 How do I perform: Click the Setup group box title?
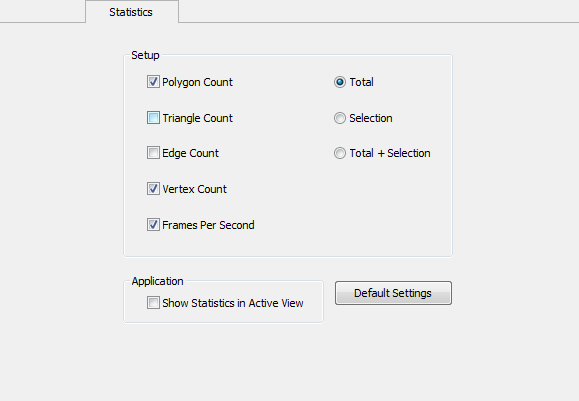pos(145,55)
